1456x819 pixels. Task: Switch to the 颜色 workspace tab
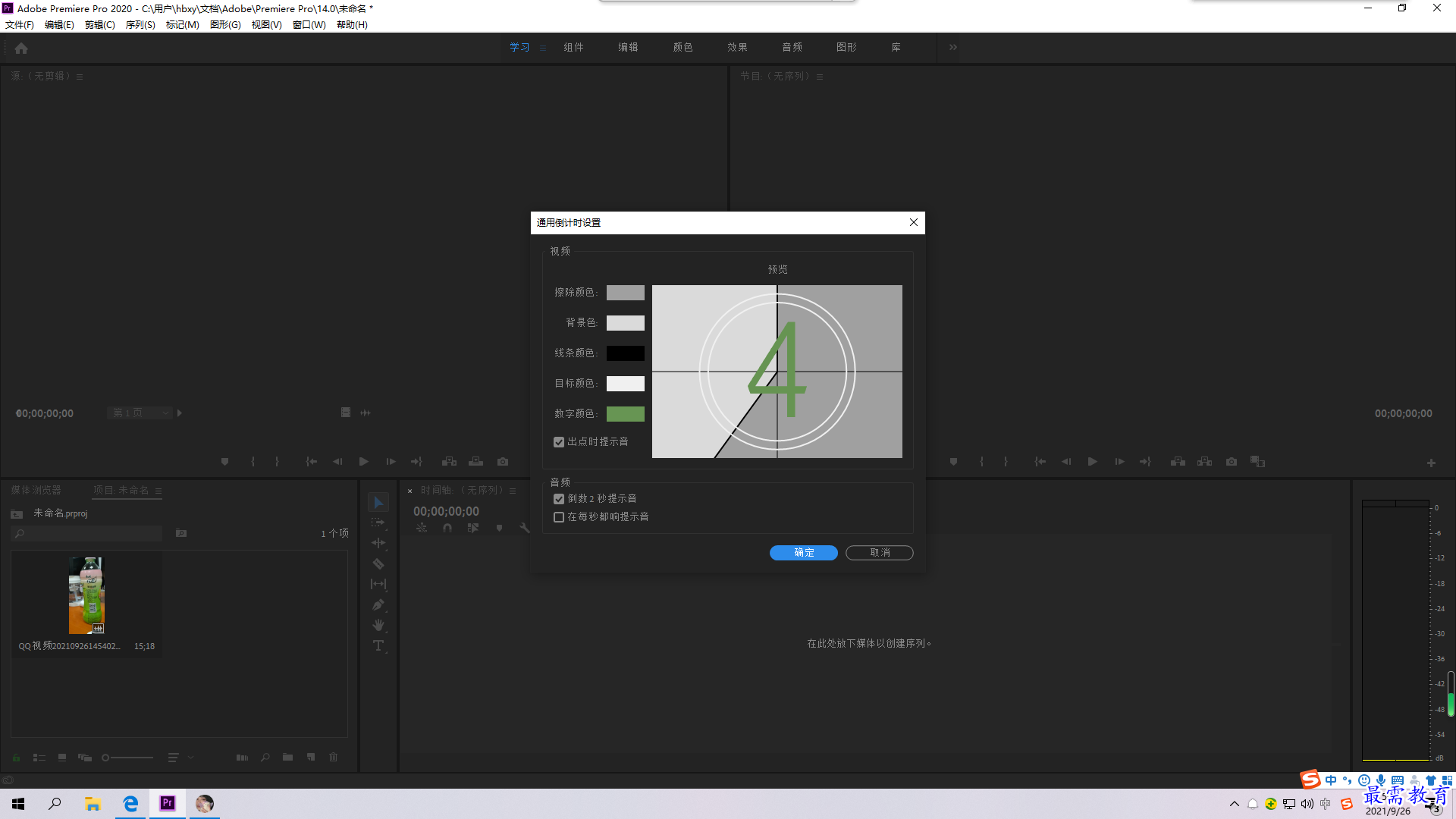pos(682,47)
